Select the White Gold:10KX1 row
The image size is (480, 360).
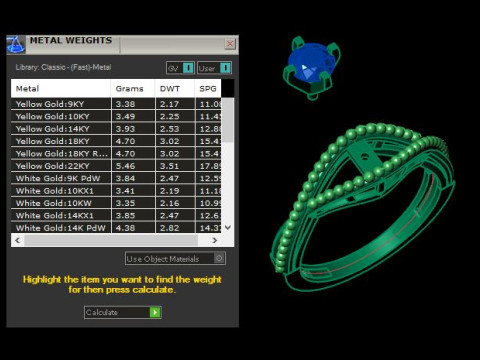tap(116, 191)
